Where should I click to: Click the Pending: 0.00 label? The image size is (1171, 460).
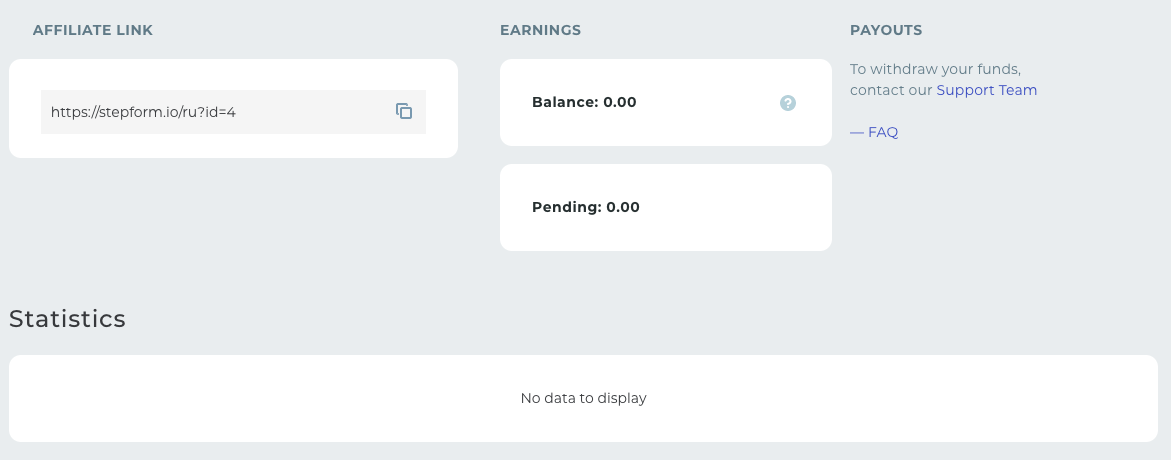coord(586,207)
